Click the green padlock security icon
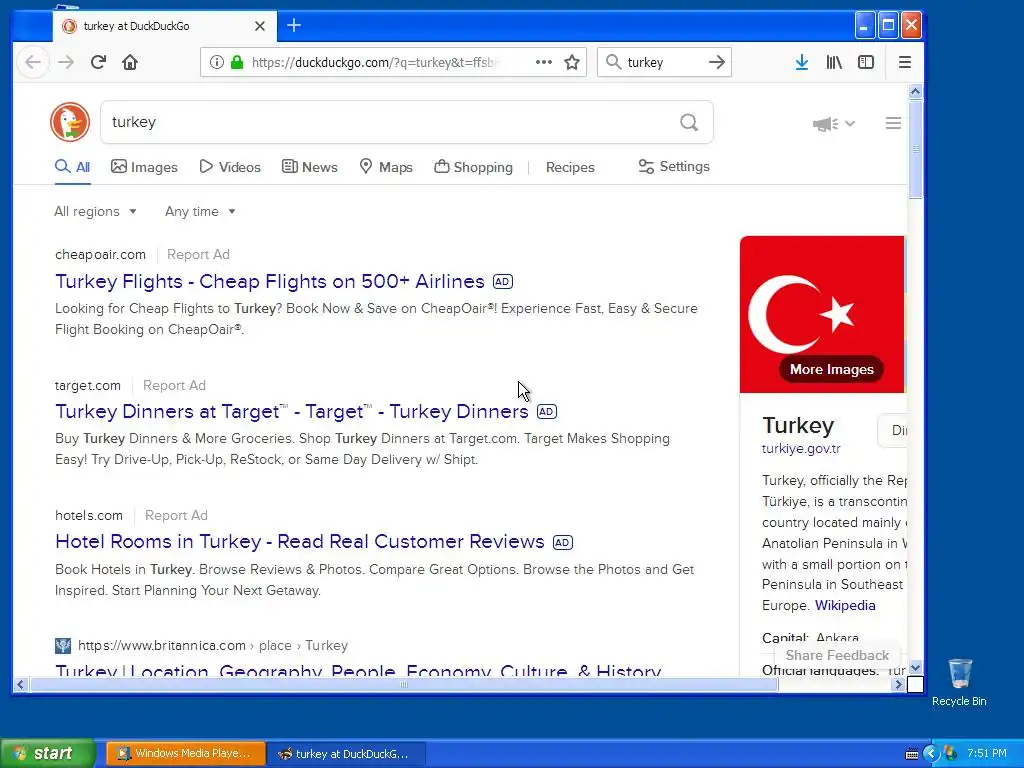 [237, 62]
